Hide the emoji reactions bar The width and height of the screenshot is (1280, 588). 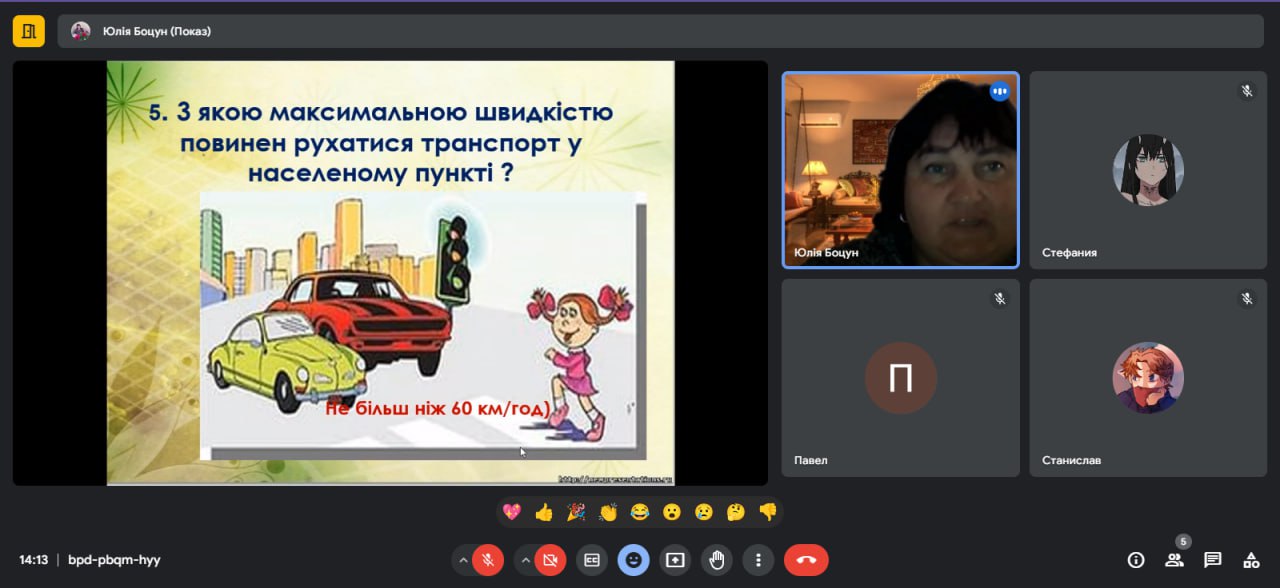[633, 560]
